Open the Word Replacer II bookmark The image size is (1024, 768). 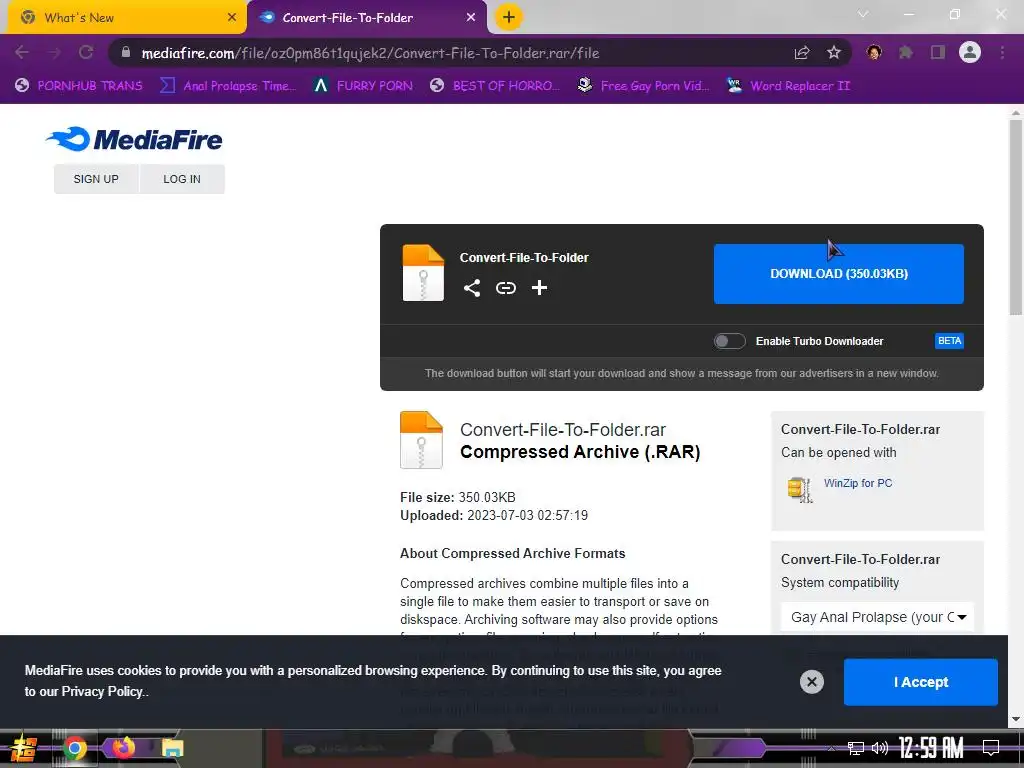tap(788, 86)
